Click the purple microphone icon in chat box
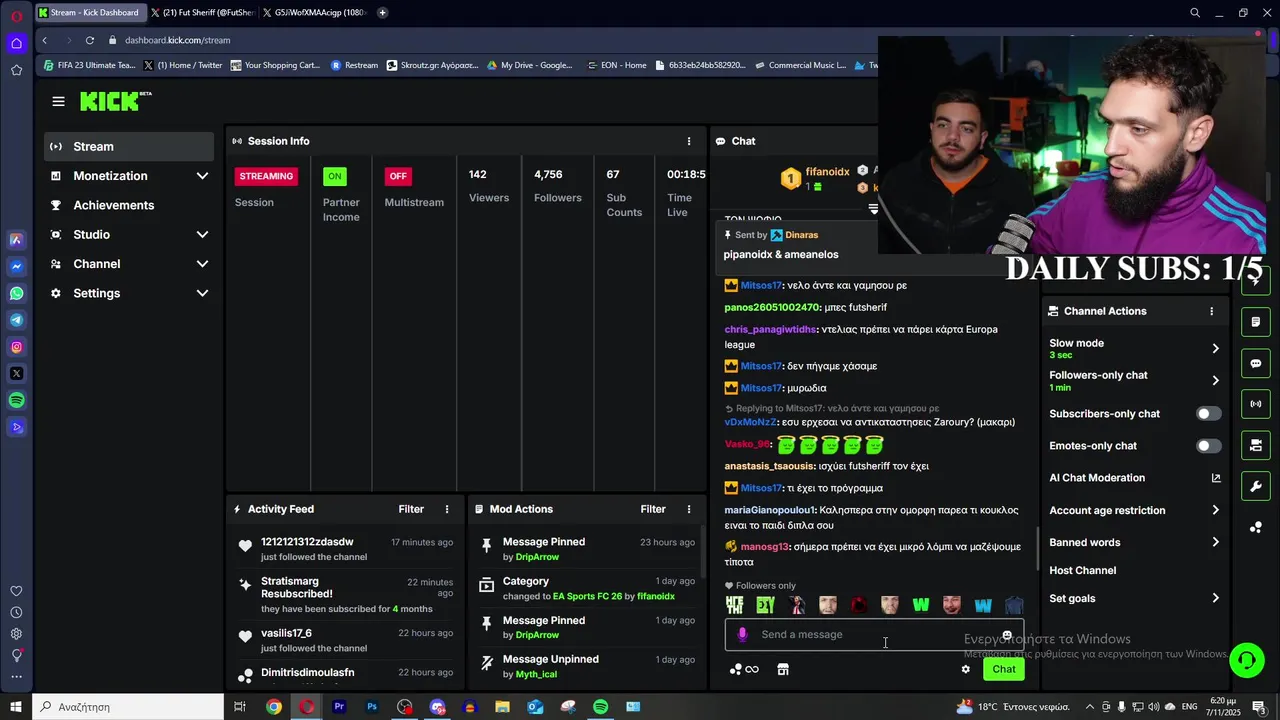The height and width of the screenshot is (720, 1280). [x=742, y=634]
